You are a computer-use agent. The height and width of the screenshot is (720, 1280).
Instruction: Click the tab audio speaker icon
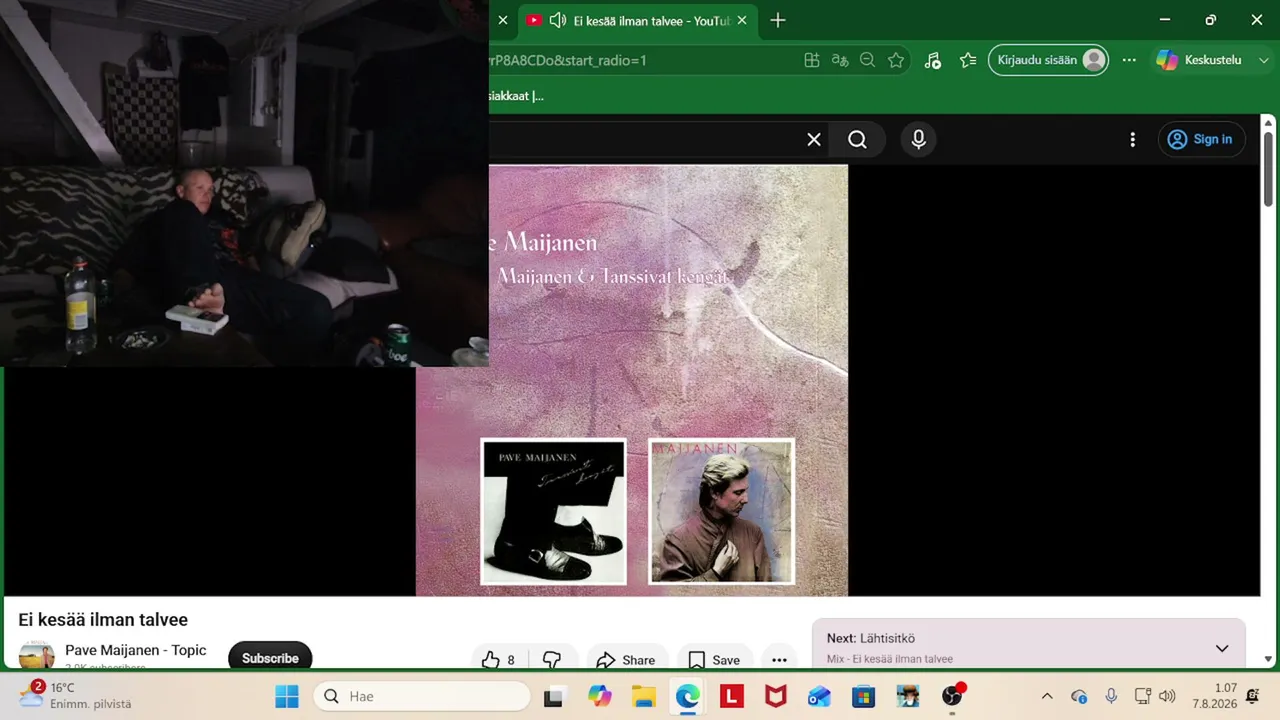coord(558,20)
